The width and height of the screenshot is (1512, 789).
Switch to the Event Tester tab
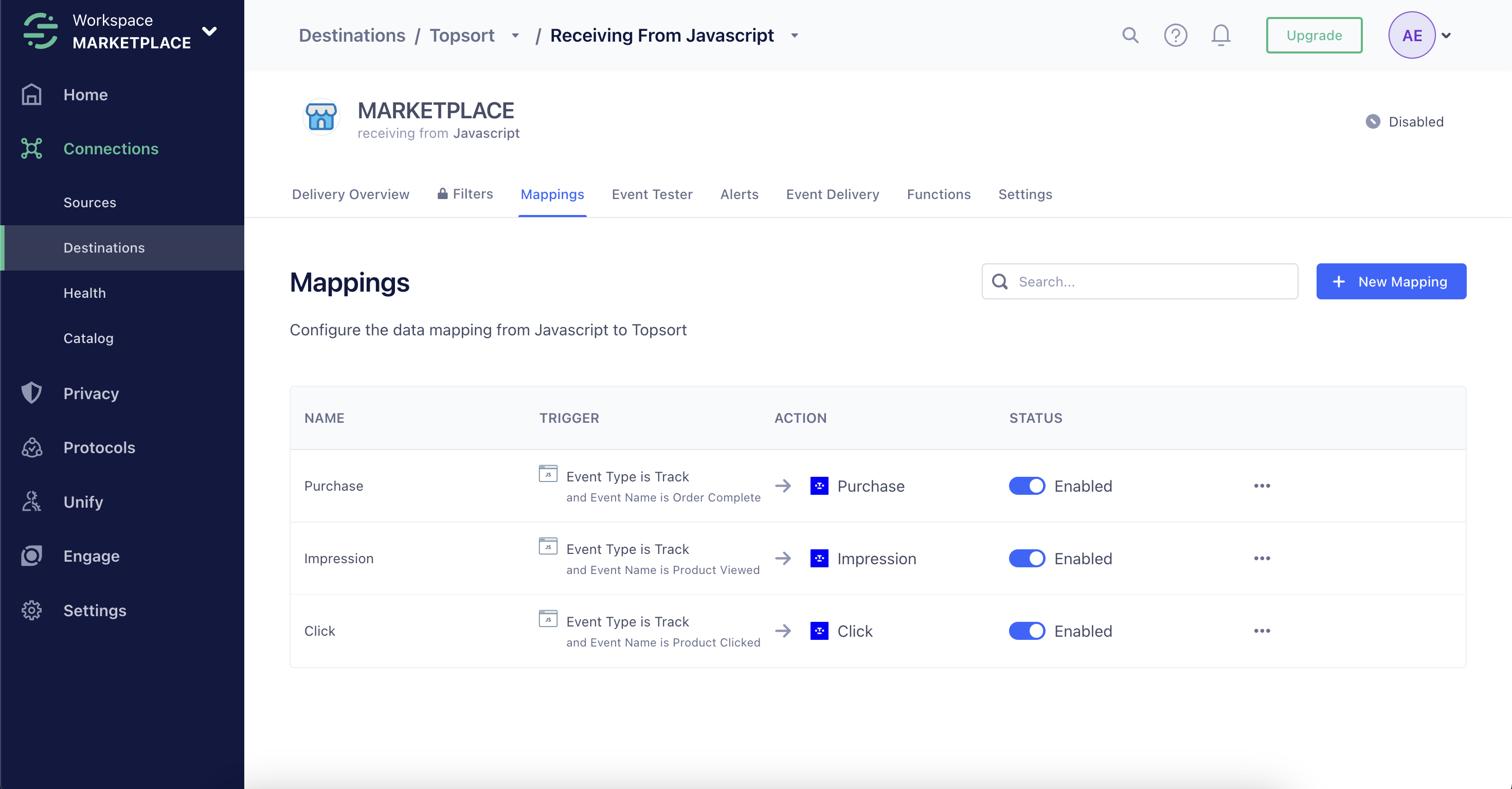pyautogui.click(x=652, y=194)
